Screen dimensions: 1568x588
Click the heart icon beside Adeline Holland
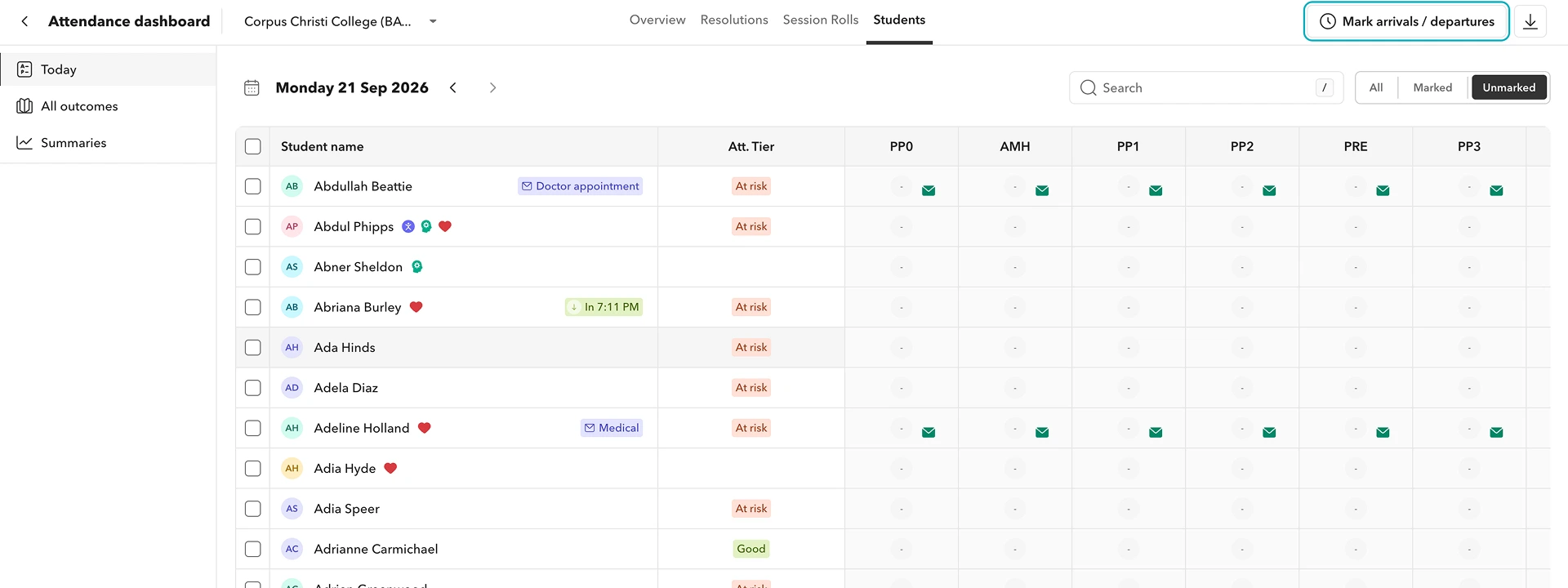(x=424, y=428)
